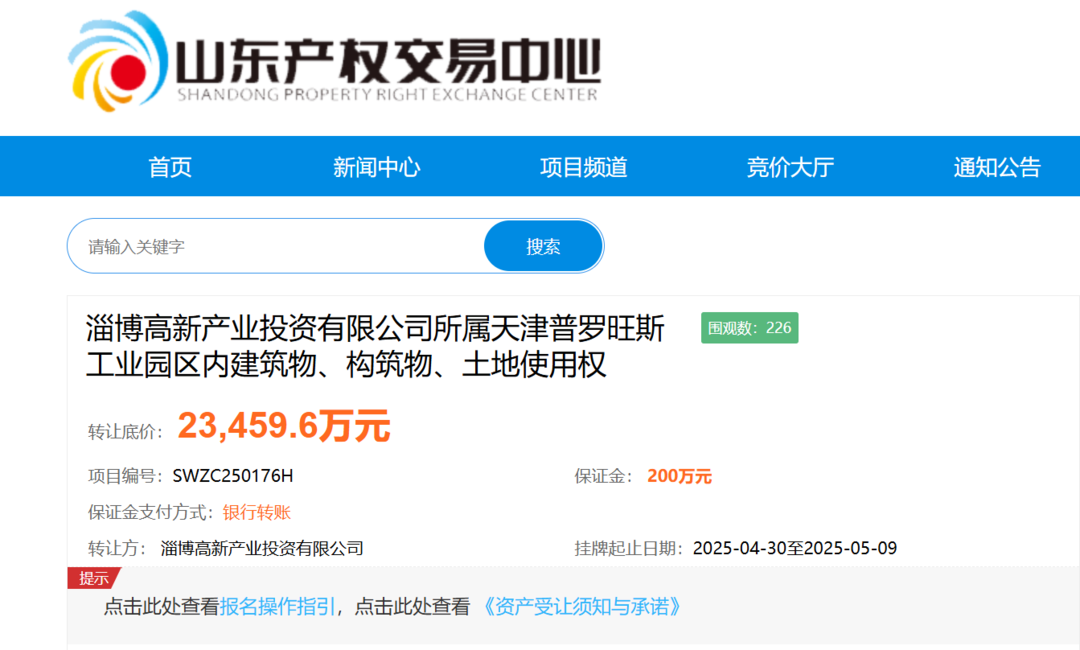Open the 《资产受让须知与承诺》 link
Image resolution: width=1080 pixels, height=650 pixels.
[582, 606]
